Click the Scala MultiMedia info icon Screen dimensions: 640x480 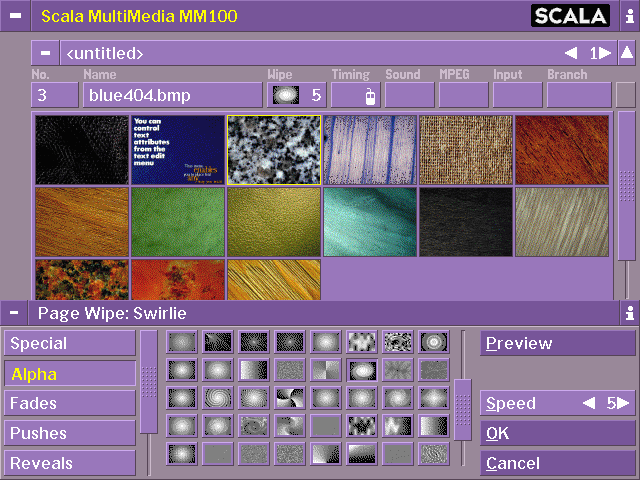click(x=629, y=16)
